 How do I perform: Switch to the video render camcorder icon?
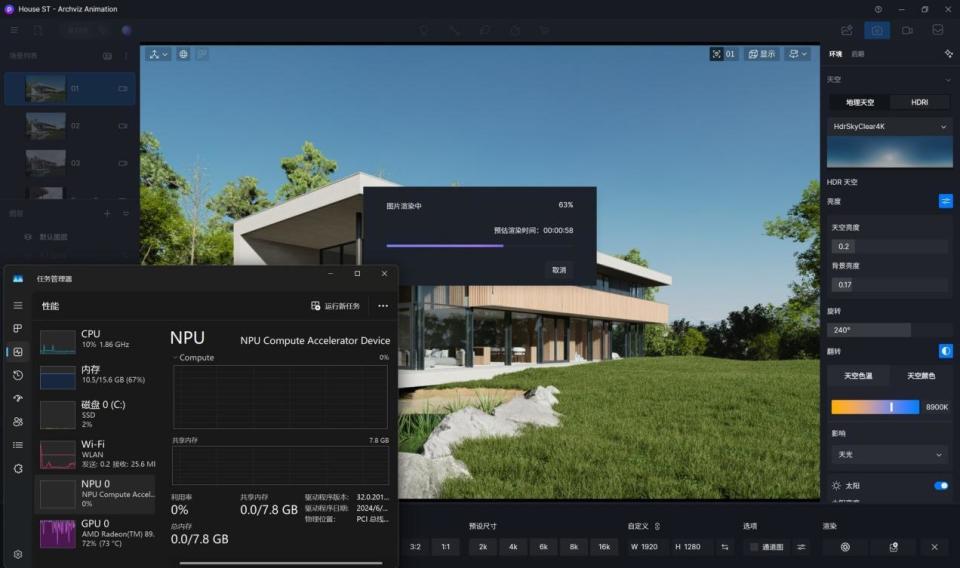click(x=907, y=31)
